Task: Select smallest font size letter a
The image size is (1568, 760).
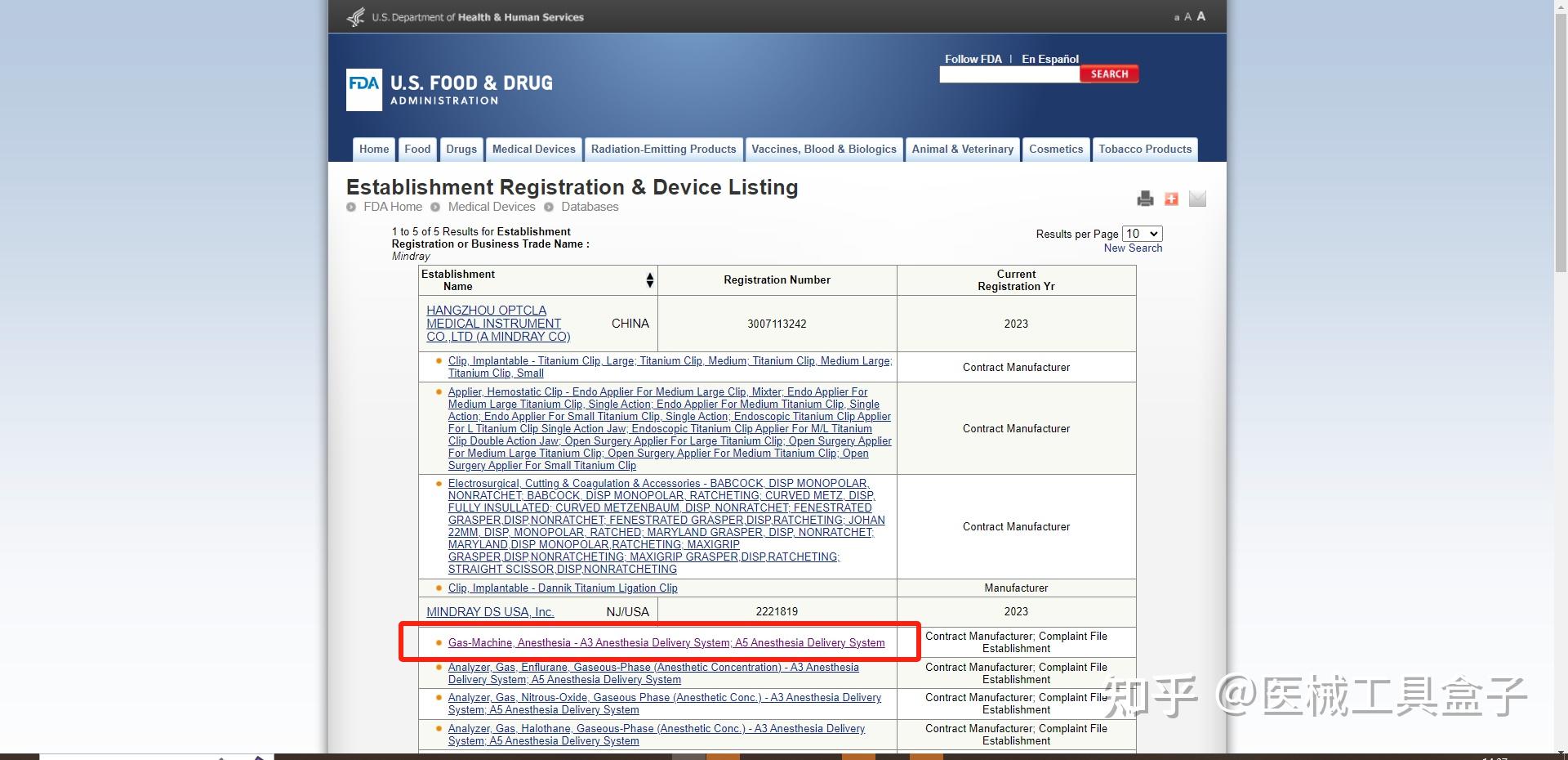Action: (1177, 18)
